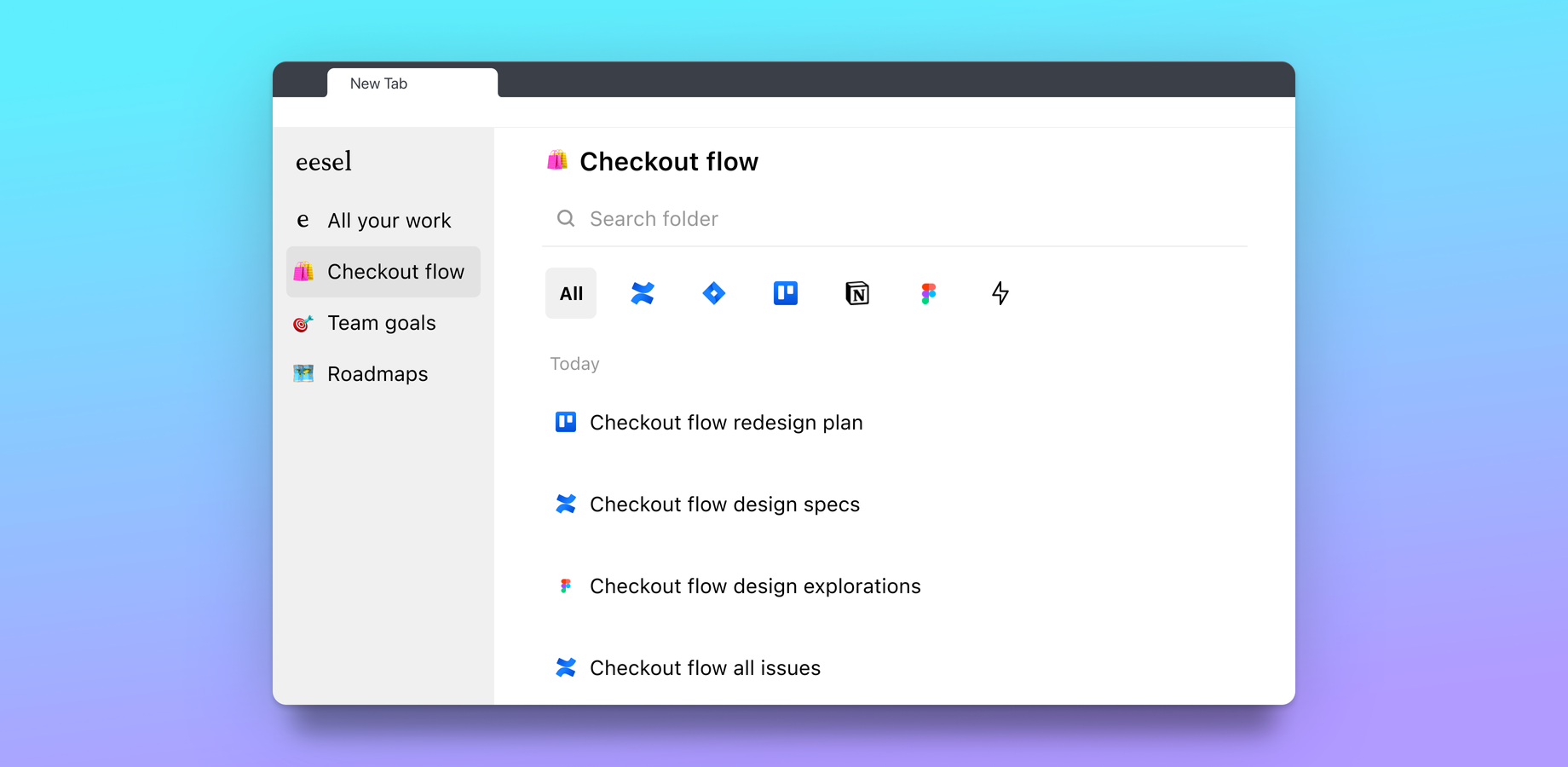Open Roadmaps folder

(383, 374)
